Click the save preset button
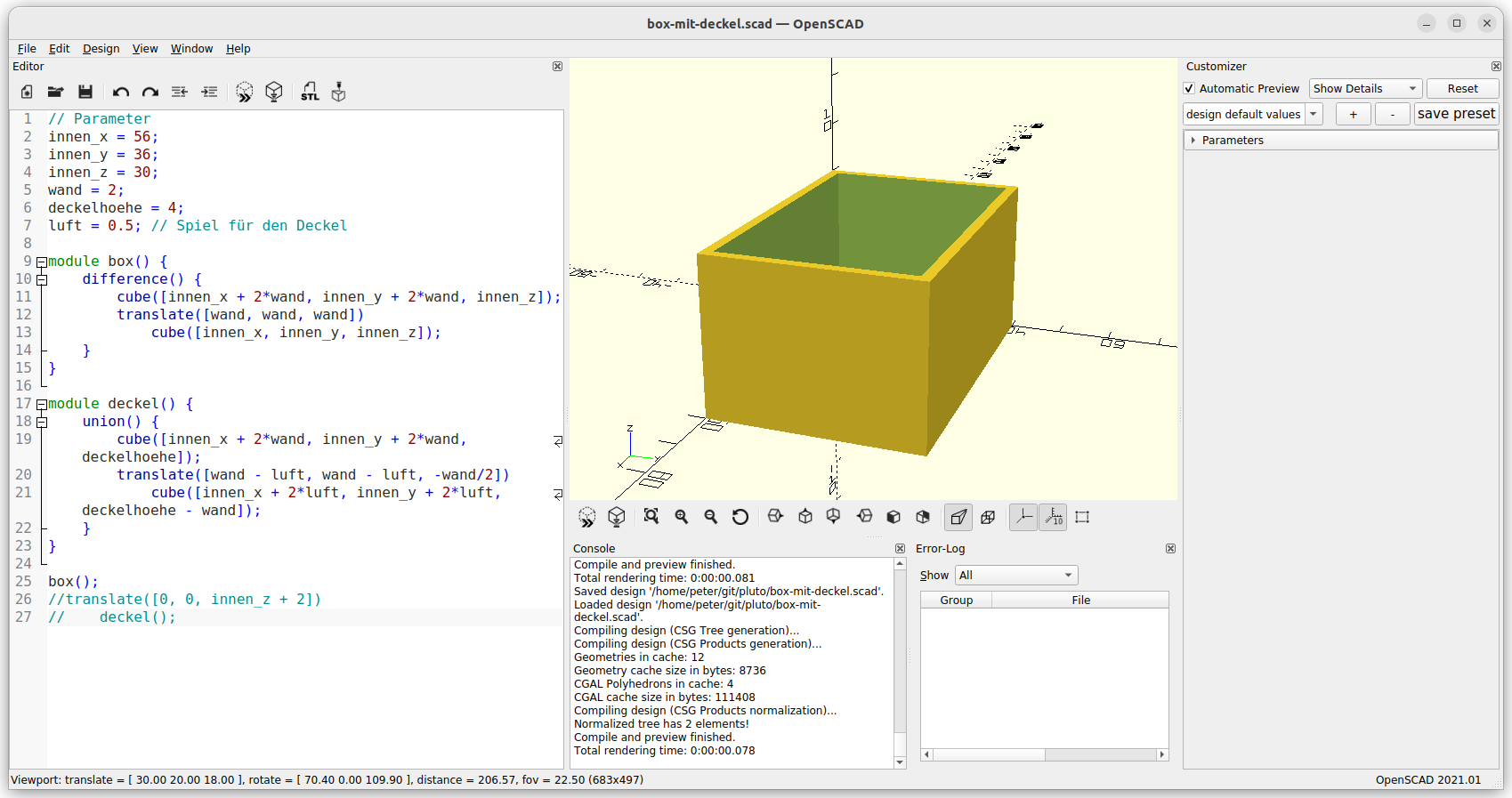 click(1456, 114)
